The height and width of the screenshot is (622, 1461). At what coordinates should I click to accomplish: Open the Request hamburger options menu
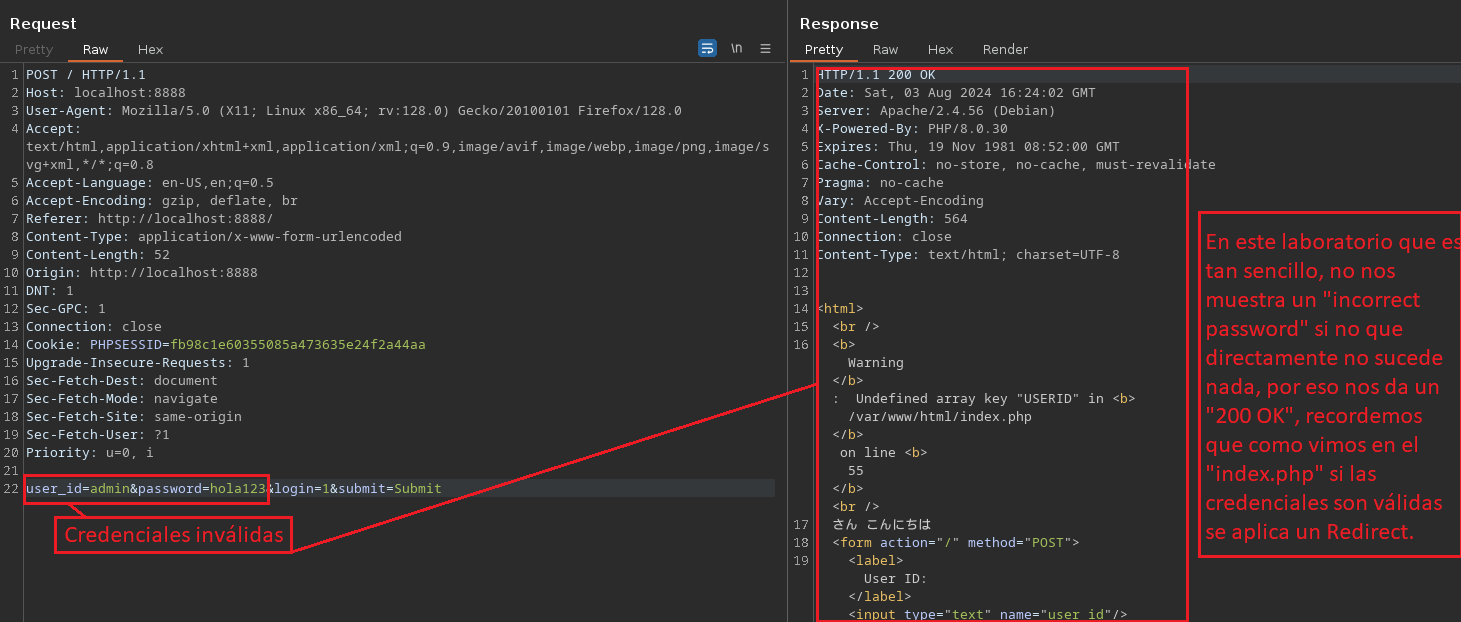pyautogui.click(x=765, y=48)
